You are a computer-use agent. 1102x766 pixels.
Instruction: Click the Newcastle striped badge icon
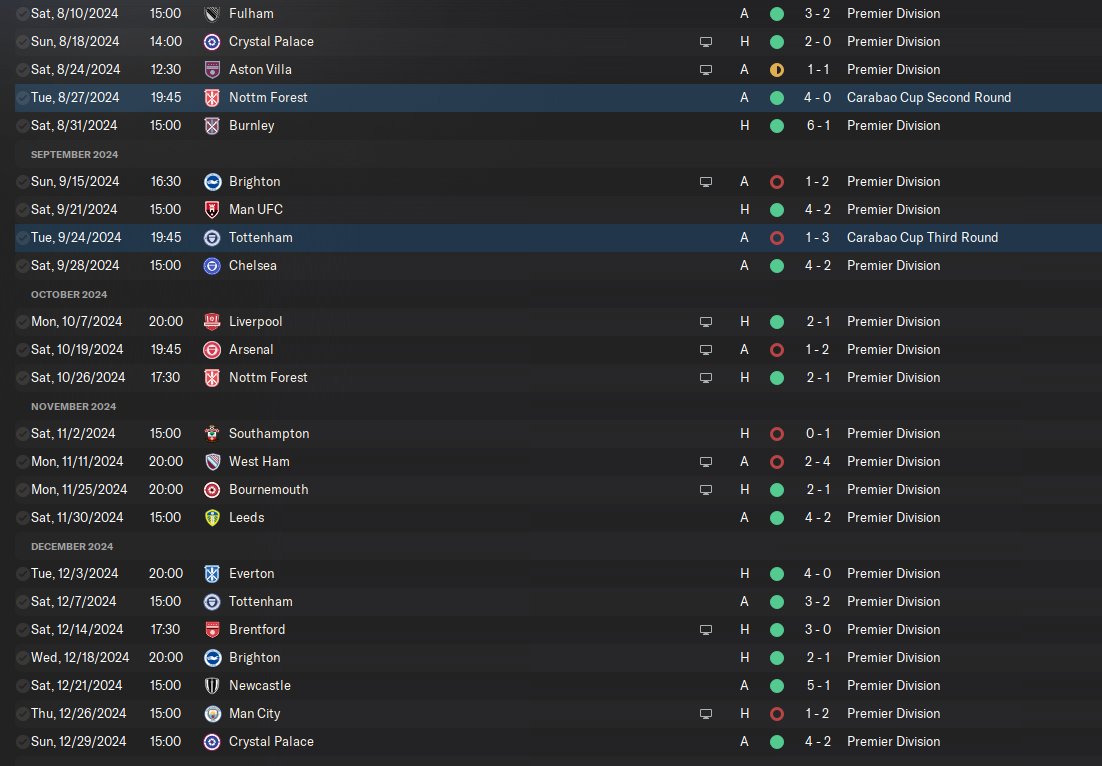[x=212, y=685]
